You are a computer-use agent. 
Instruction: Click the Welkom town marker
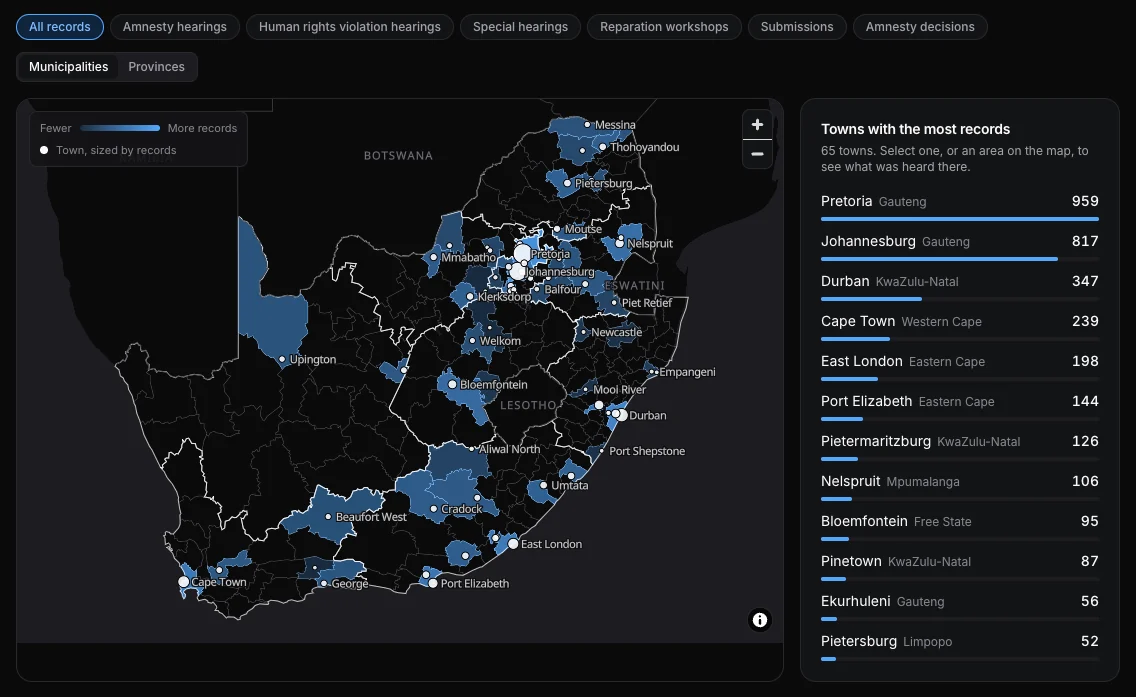click(472, 341)
